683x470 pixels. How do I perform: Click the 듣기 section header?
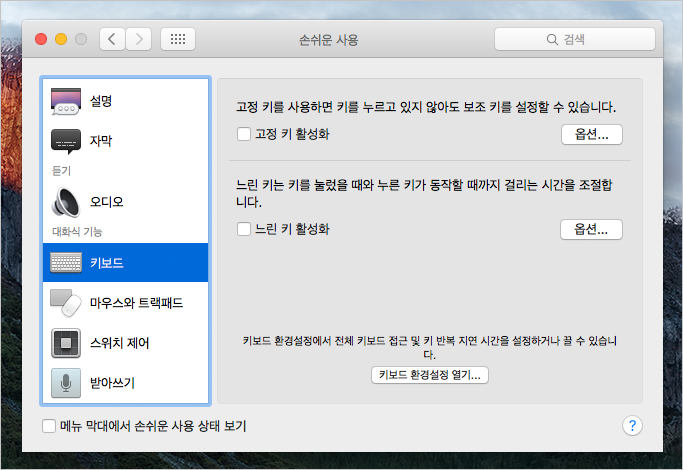click(61, 171)
